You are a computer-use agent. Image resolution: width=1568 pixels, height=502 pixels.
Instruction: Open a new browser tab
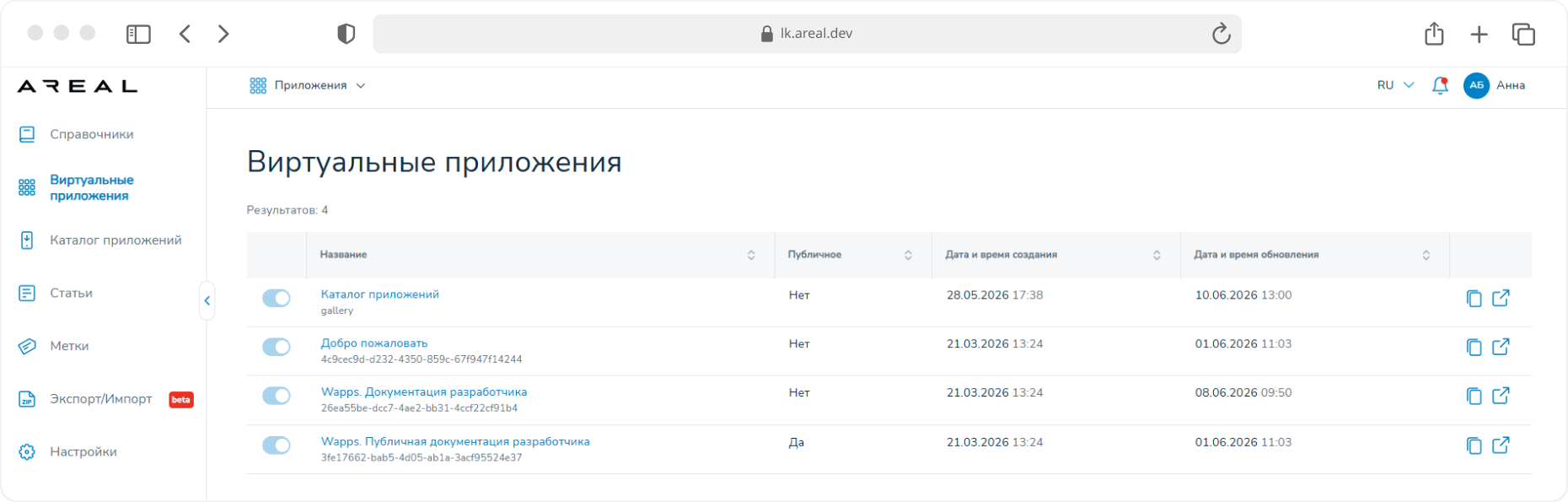[1479, 35]
